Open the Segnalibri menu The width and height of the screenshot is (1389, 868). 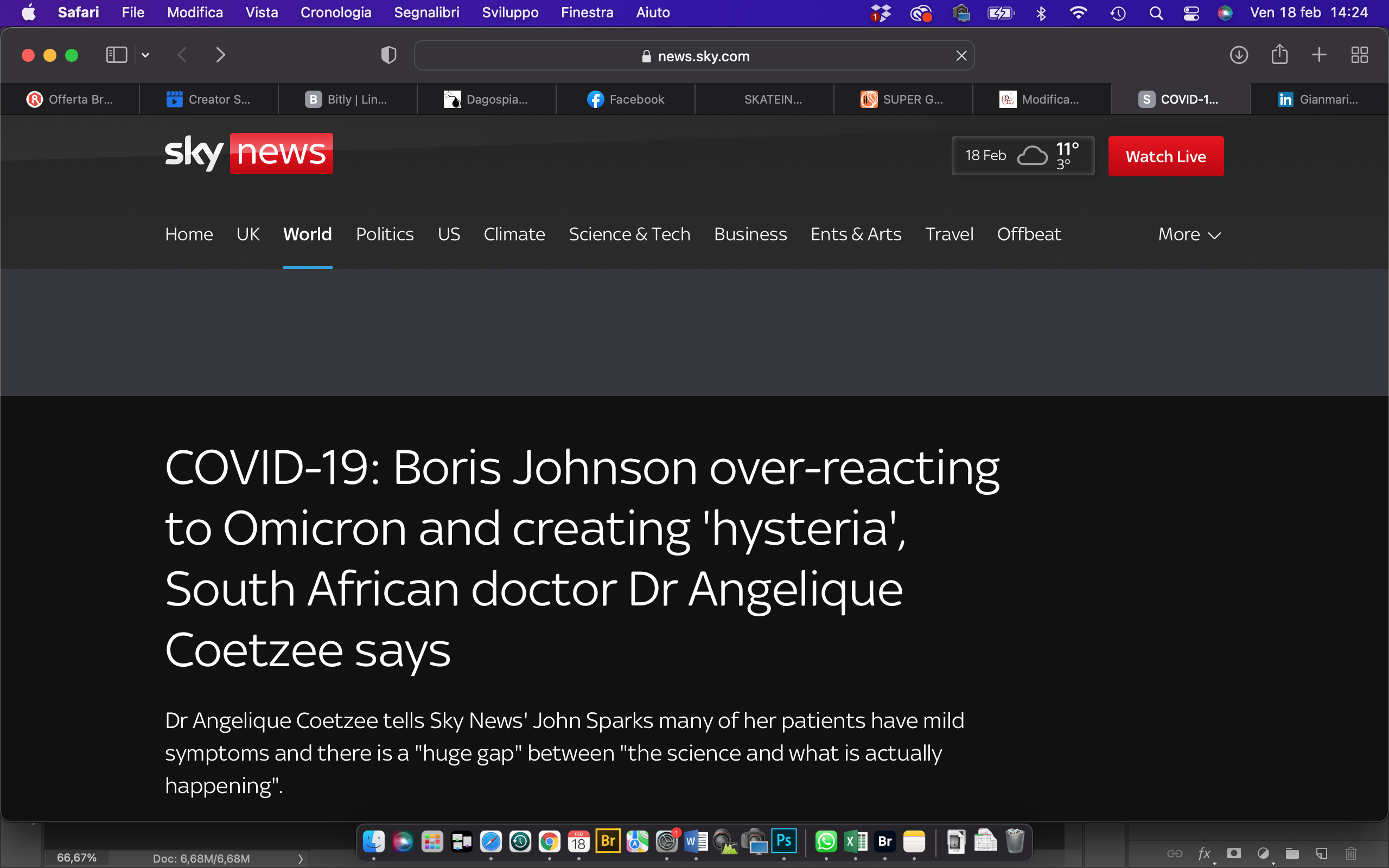[x=426, y=12]
